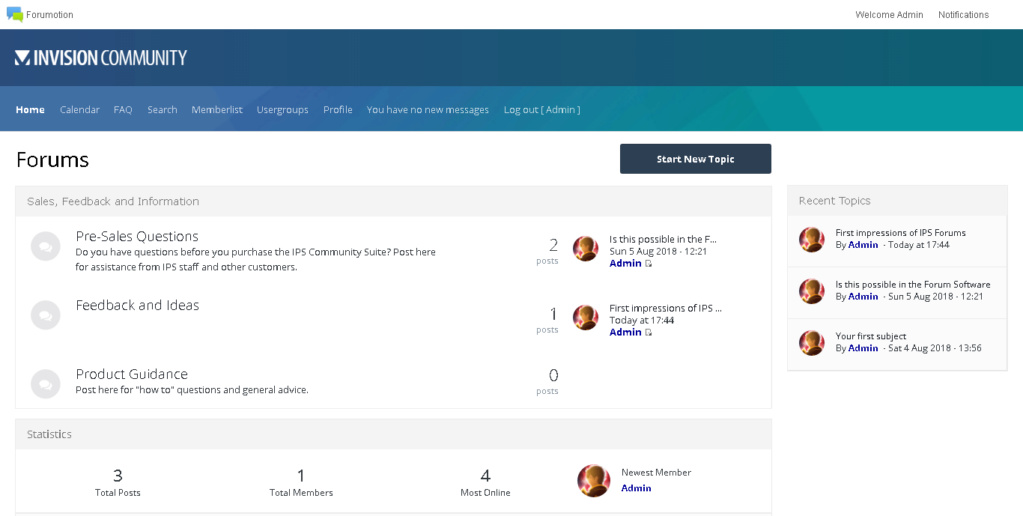The height and width of the screenshot is (516, 1023).
Task: Open the Feedback and Ideas forum title
Action: tap(137, 305)
